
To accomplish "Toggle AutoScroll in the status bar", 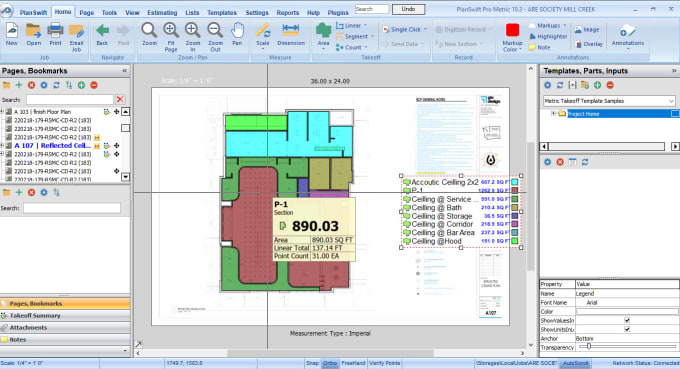I will point(575,363).
